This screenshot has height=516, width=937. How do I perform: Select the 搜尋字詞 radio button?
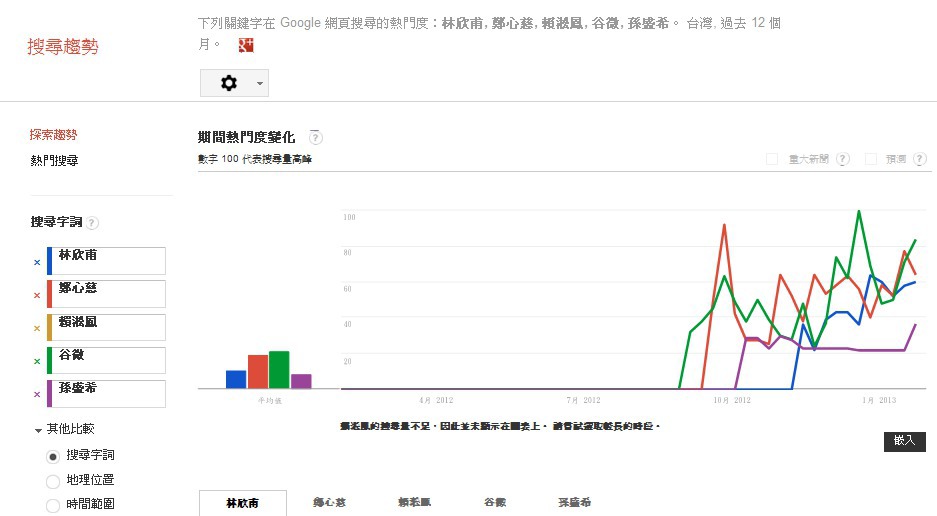pos(53,457)
